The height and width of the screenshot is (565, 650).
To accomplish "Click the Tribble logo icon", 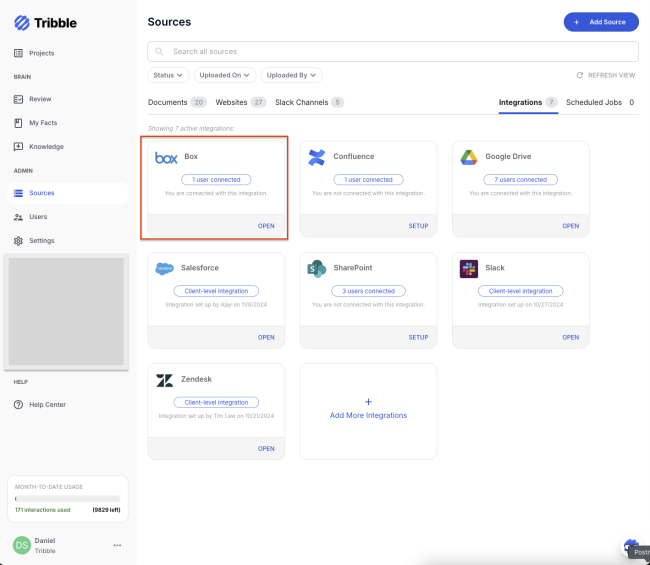I will pyautogui.click(x=22, y=23).
